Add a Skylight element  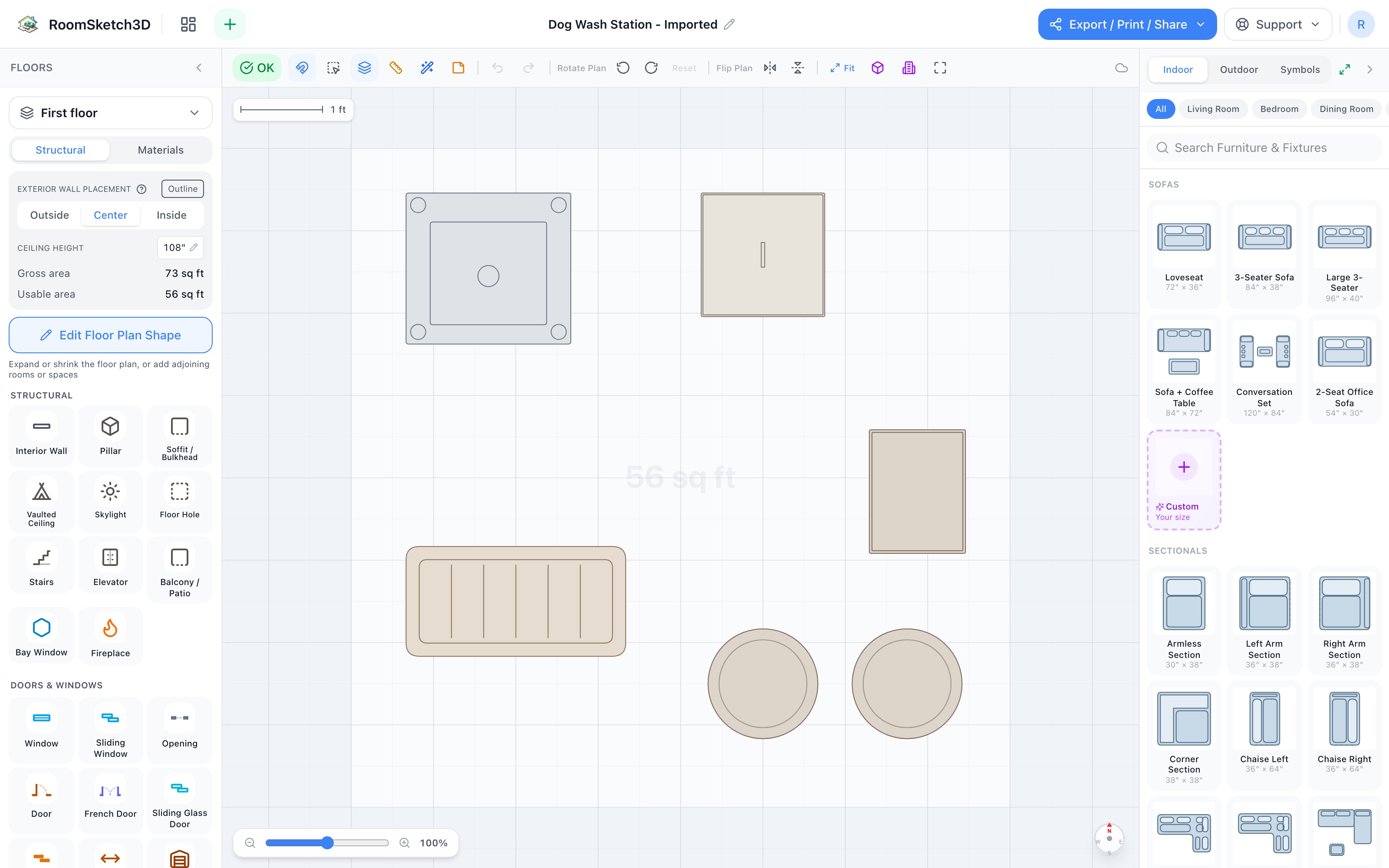[110, 502]
